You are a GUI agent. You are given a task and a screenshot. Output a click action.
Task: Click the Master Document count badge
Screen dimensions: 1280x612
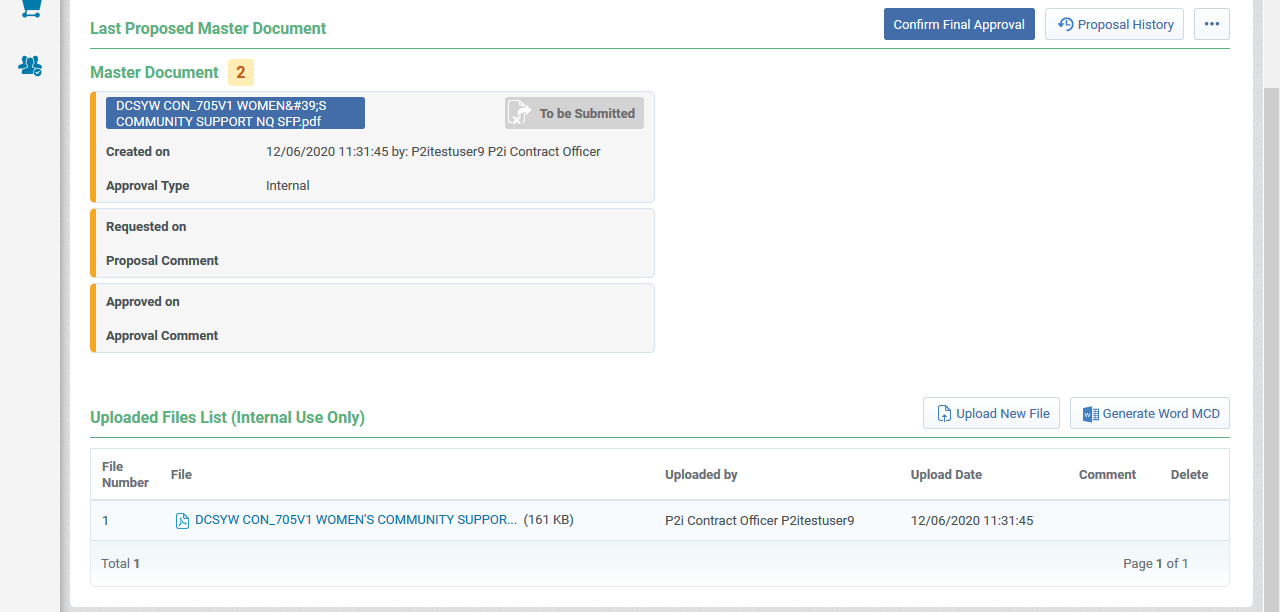click(240, 72)
